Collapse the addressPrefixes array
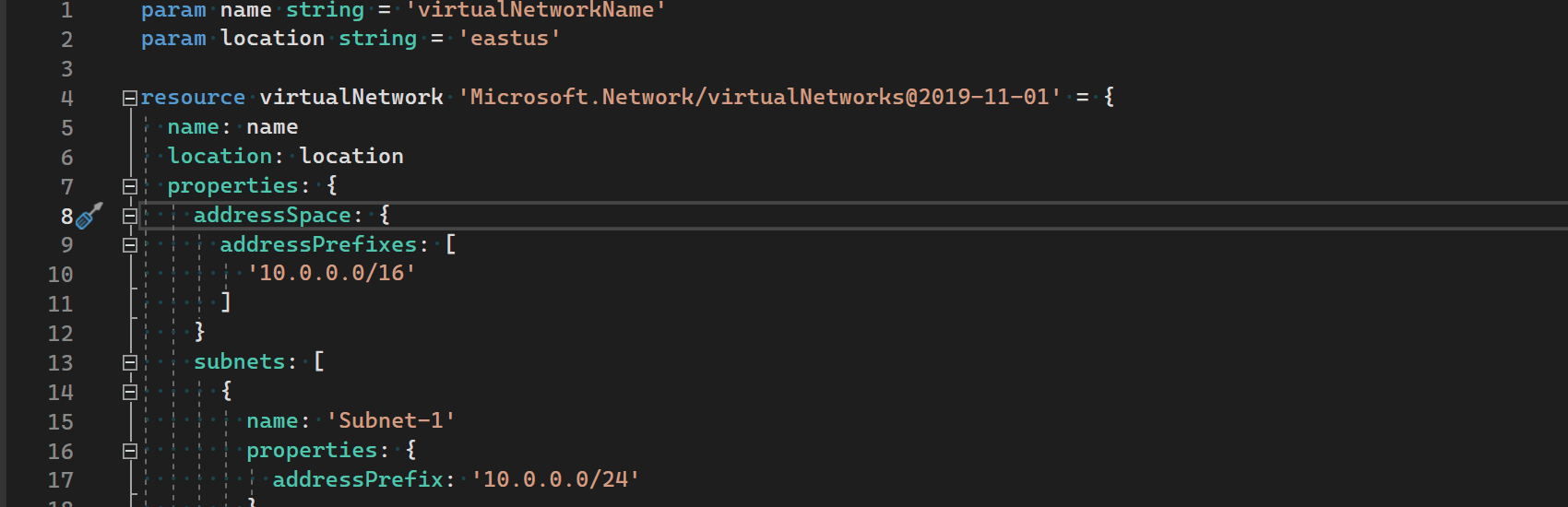 pos(130,245)
